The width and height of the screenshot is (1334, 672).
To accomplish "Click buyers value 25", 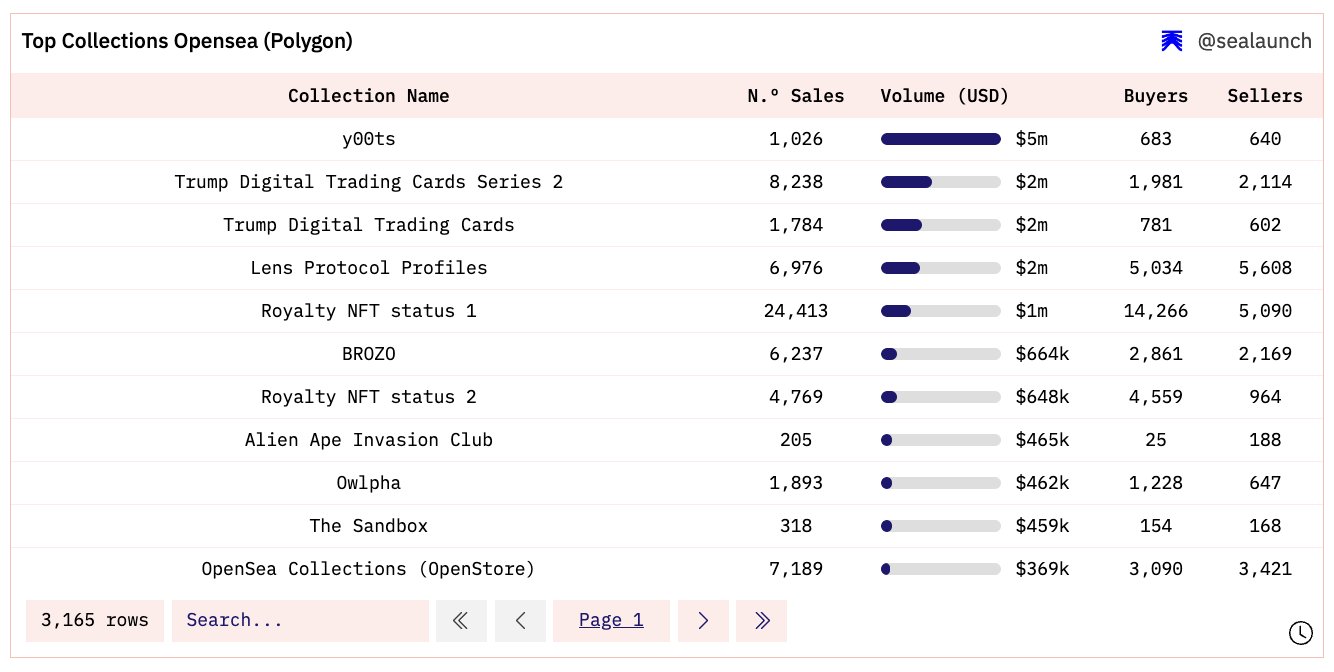I will 1156,440.
